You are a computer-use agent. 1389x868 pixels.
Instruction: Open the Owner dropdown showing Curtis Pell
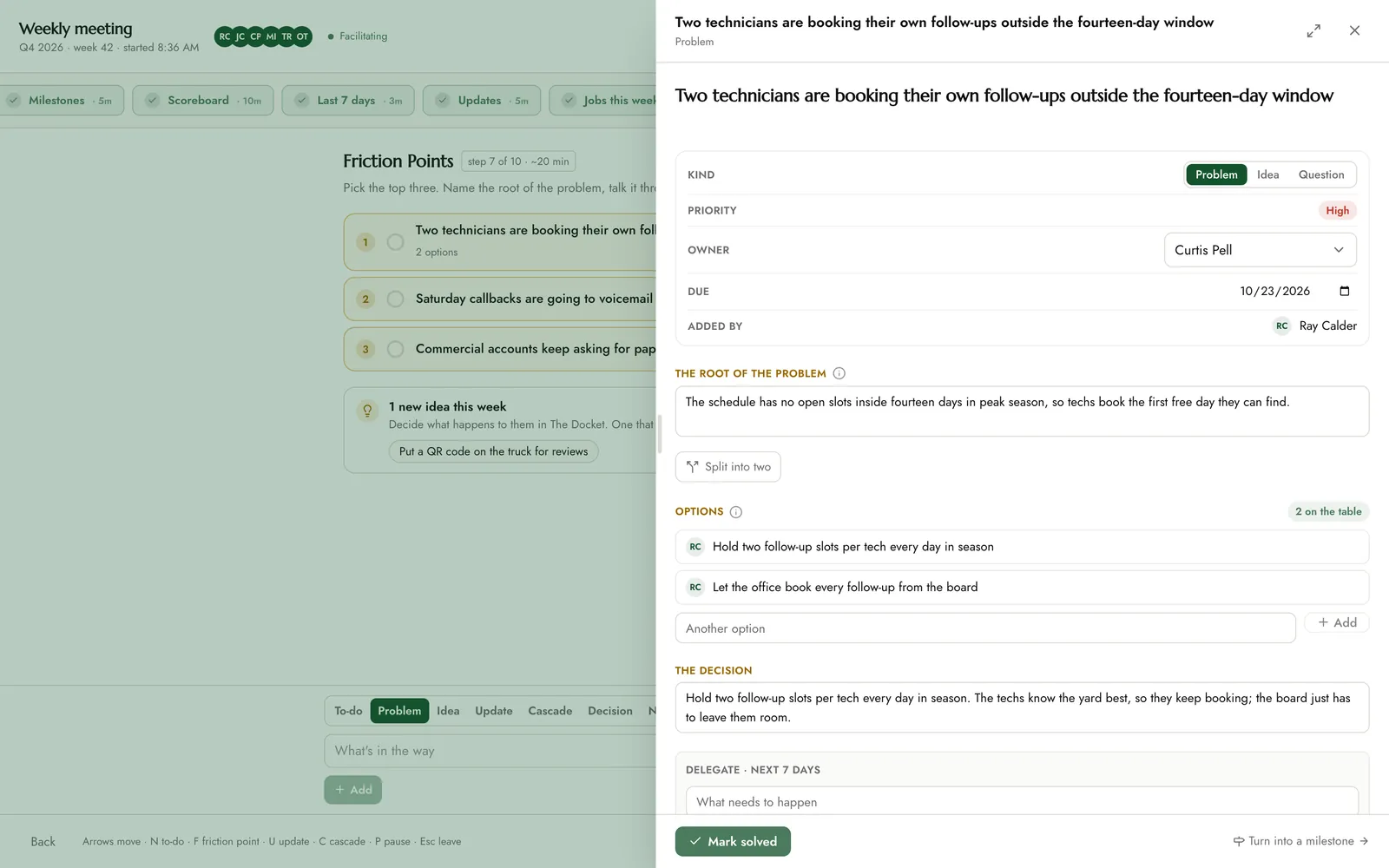click(1260, 250)
